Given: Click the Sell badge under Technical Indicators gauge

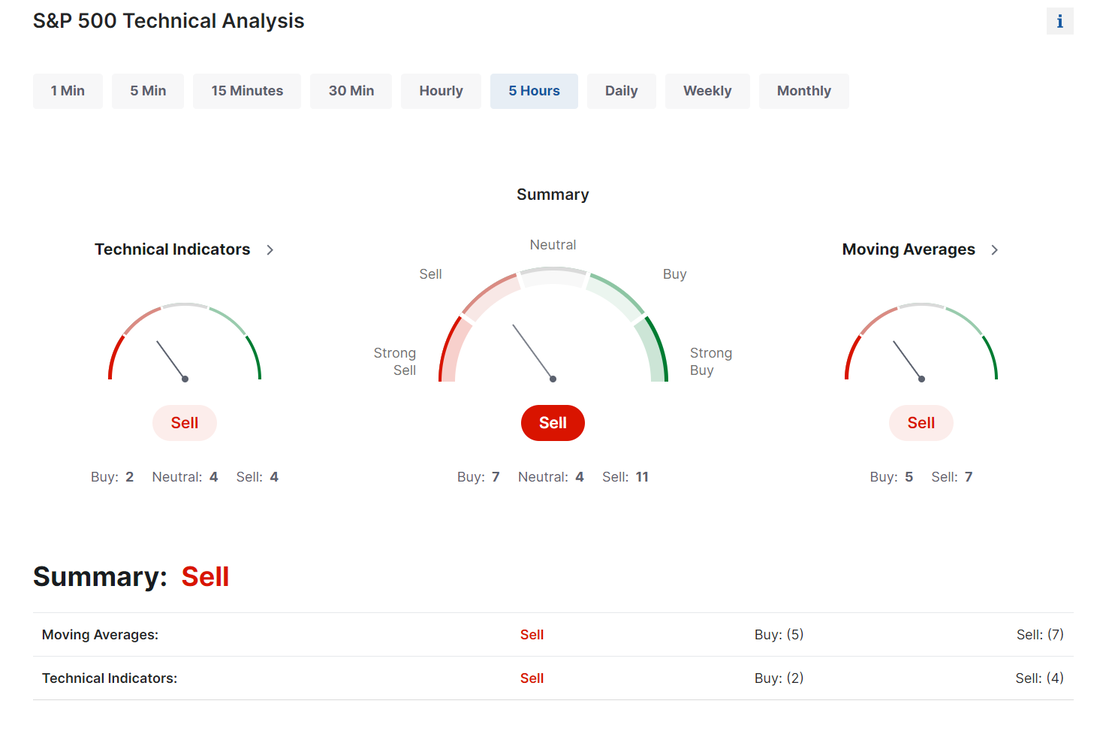Looking at the screenshot, I should 185,422.
